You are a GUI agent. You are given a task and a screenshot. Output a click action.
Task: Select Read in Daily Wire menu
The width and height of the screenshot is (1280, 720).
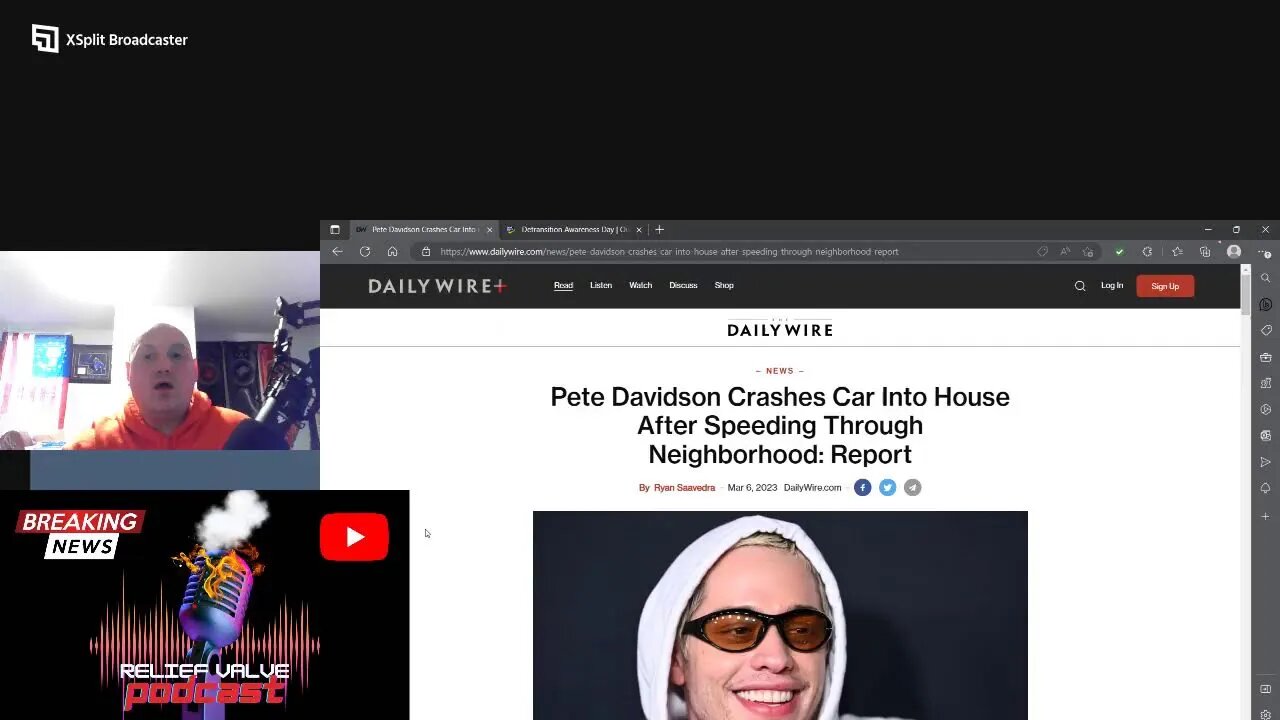click(x=564, y=286)
